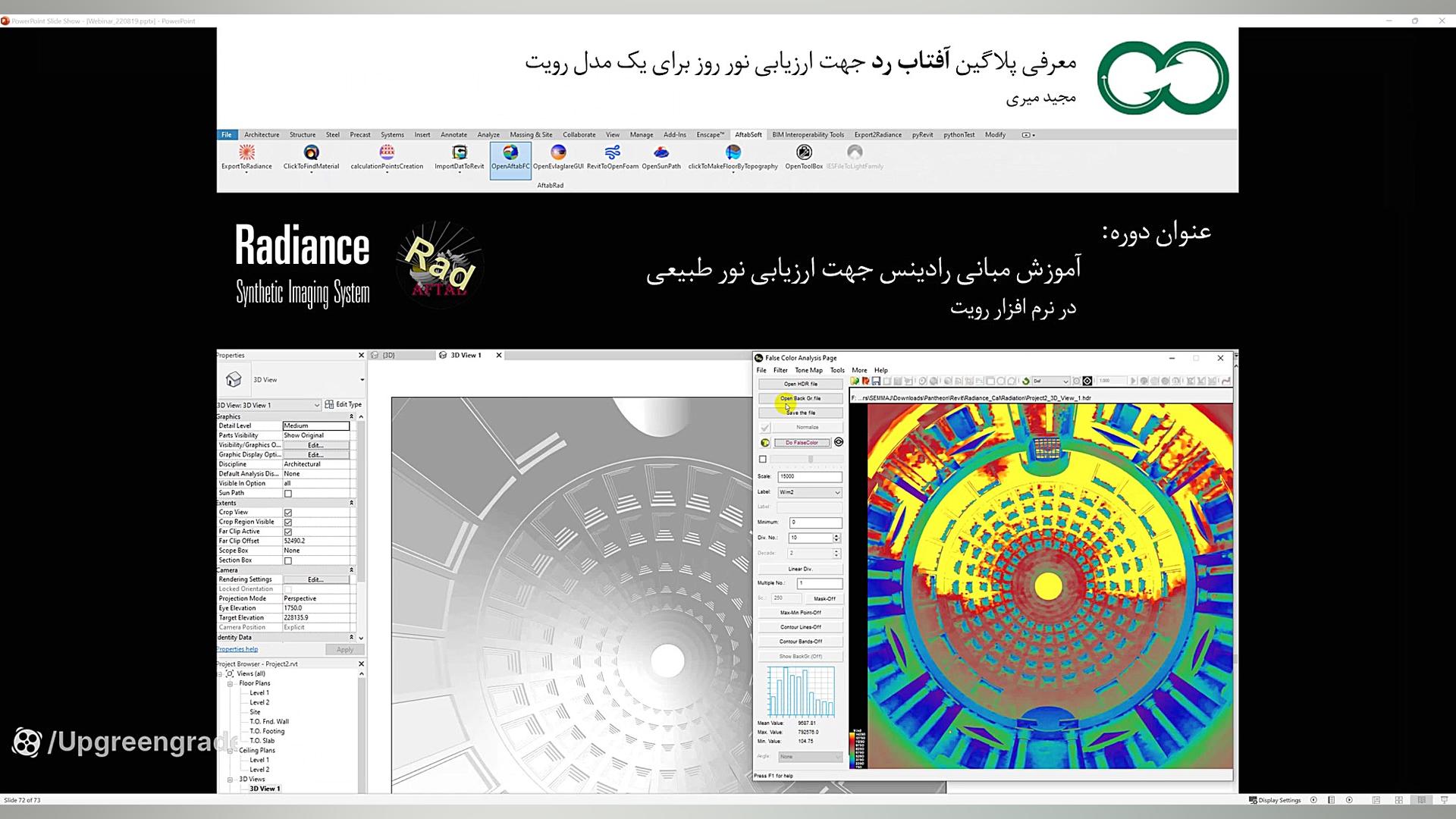Open the 3D View type selector dropdown
1456x819 pixels.
(362, 380)
